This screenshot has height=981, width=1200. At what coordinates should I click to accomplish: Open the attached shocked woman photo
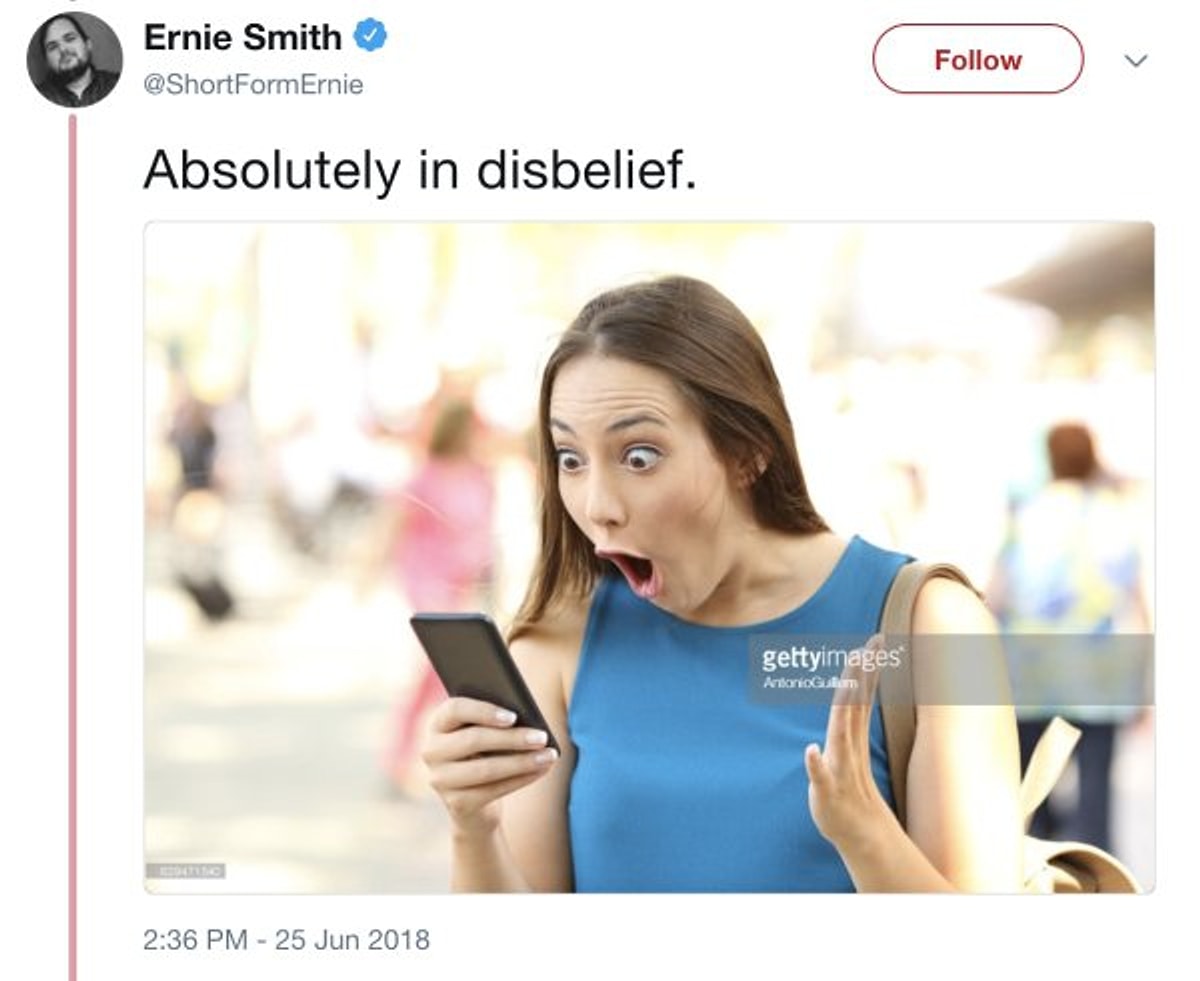[649, 557]
